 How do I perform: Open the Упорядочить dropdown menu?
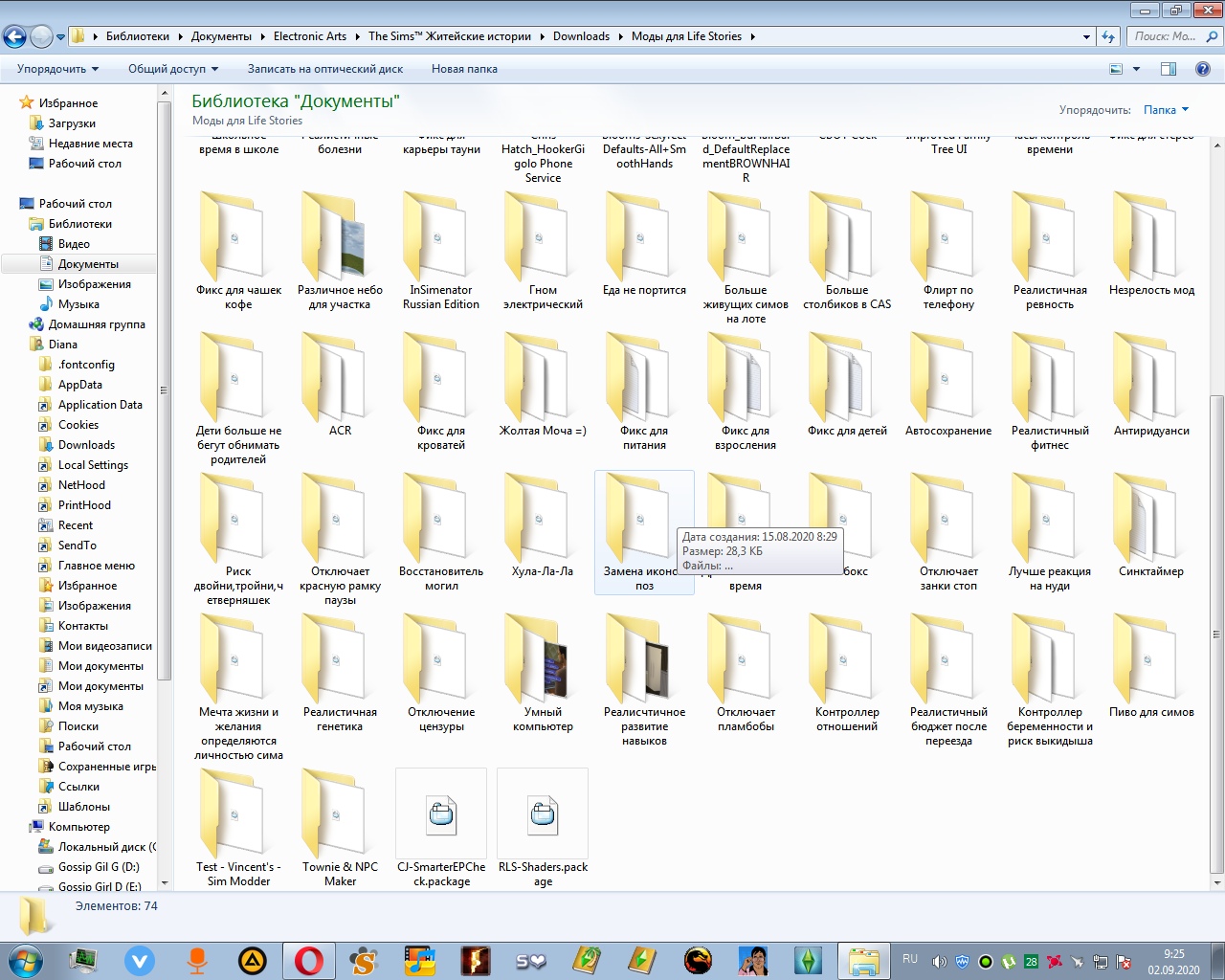coord(57,69)
